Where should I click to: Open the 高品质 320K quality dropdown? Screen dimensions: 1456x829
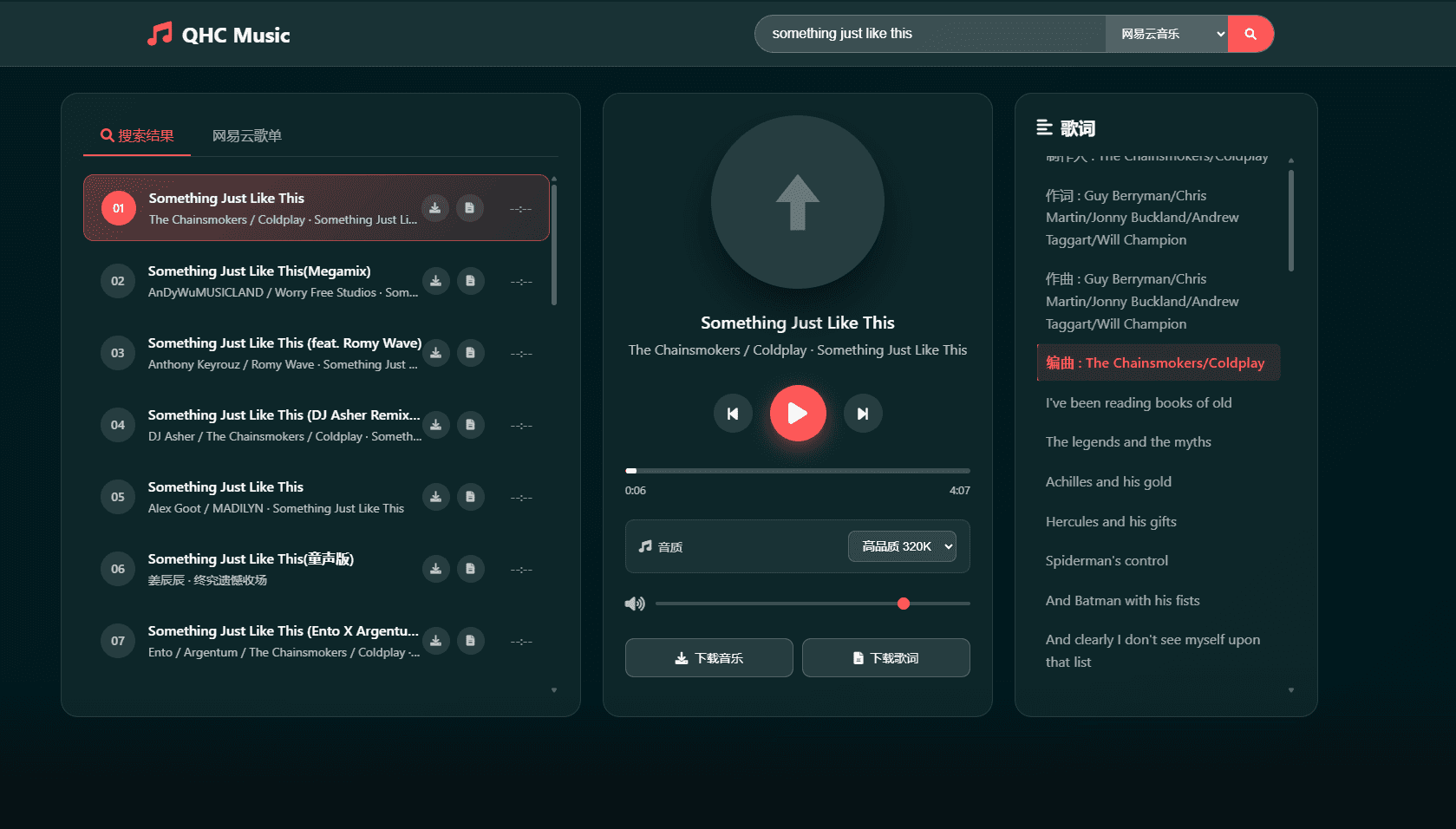pyautogui.click(x=902, y=546)
